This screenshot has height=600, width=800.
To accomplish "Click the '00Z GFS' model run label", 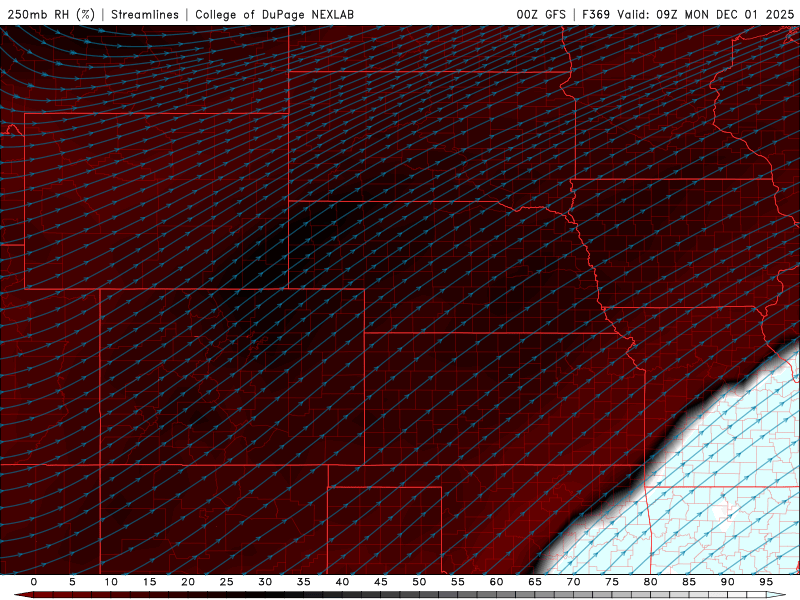I will [x=541, y=14].
